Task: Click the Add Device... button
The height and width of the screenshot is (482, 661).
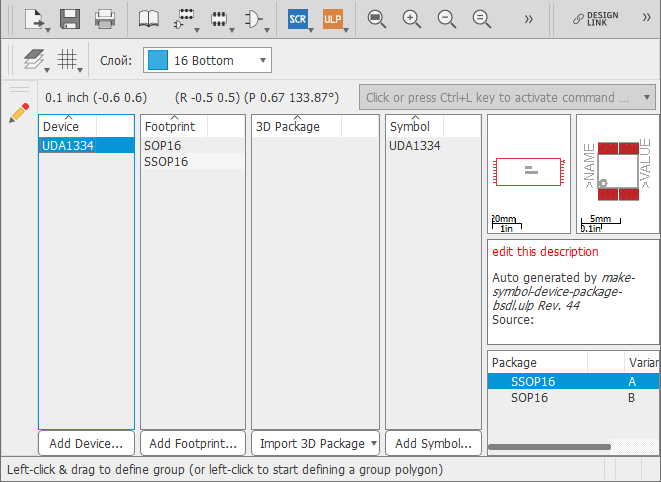Action: 86,443
